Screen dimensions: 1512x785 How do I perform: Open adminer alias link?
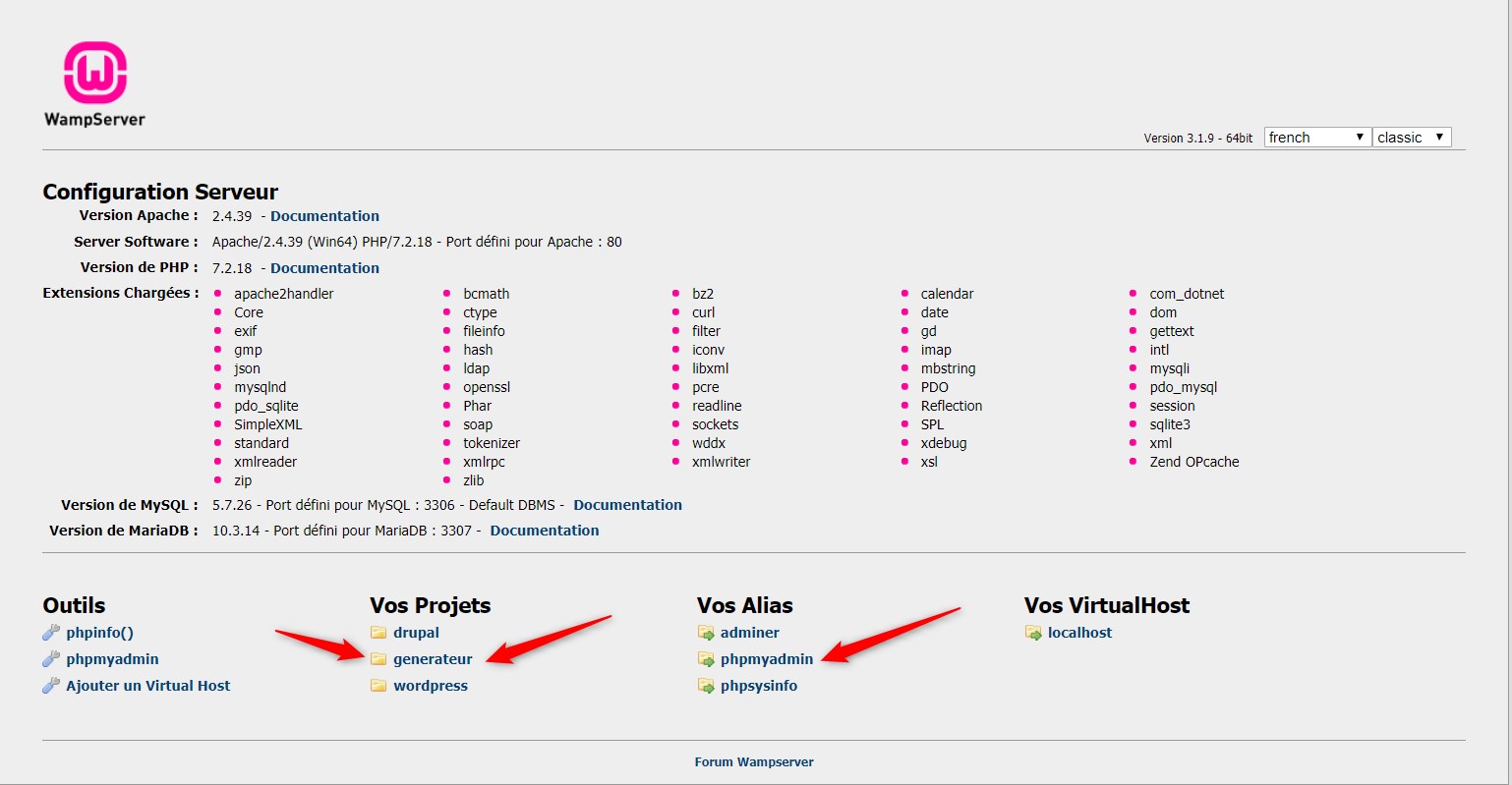749,633
